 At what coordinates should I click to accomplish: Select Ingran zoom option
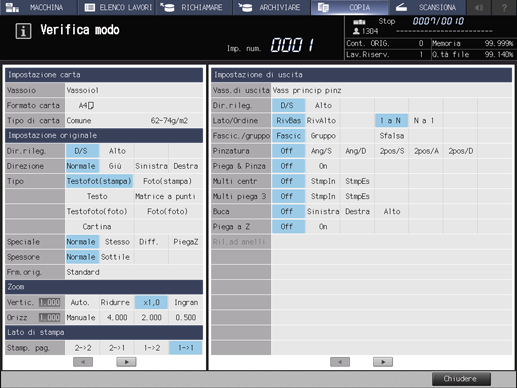186,302
